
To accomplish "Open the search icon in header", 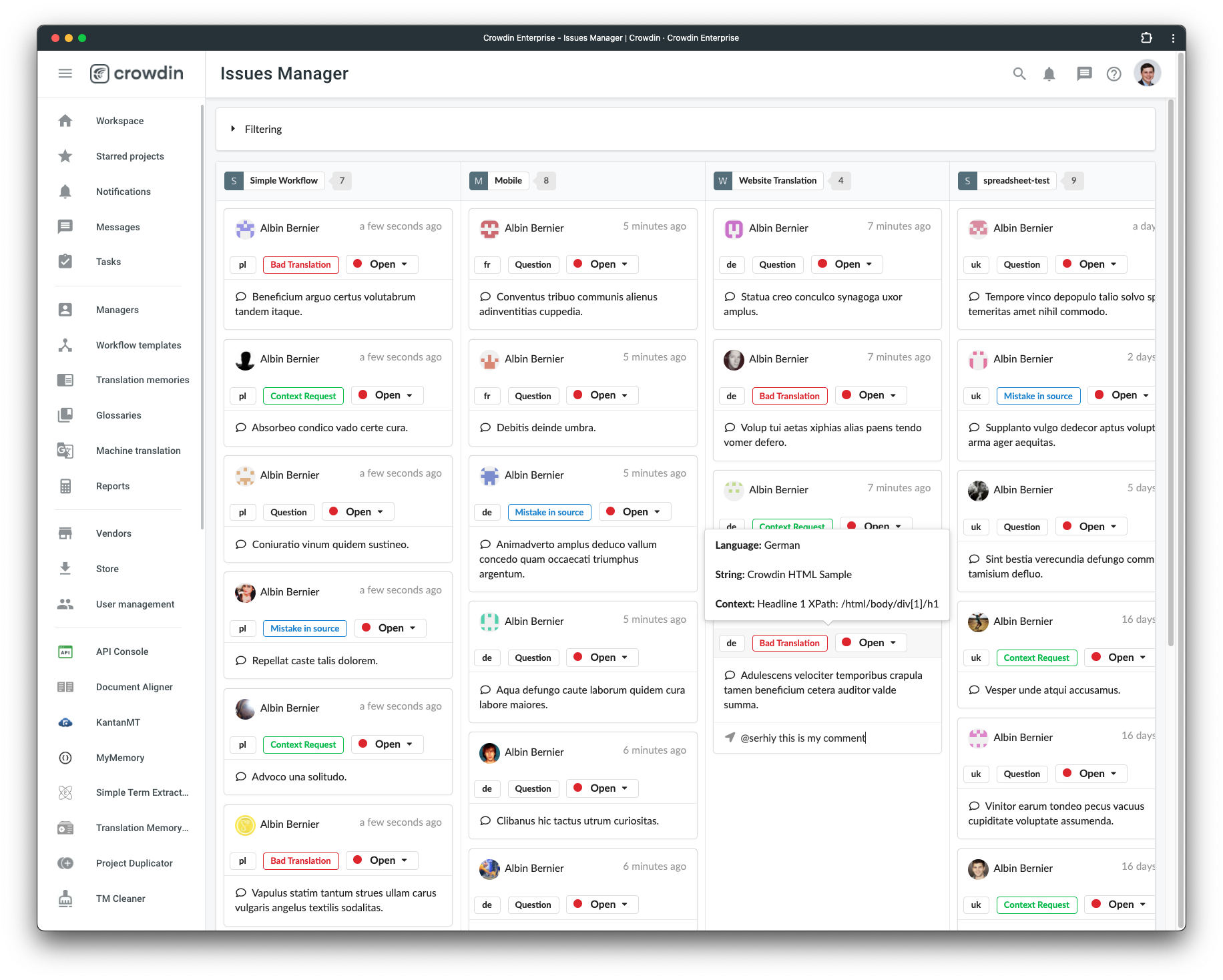I will (1019, 73).
